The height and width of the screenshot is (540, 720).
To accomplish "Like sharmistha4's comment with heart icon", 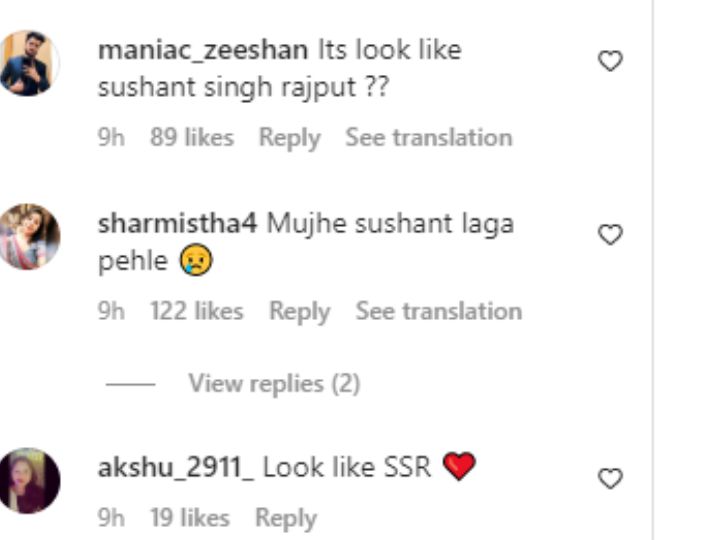I will [610, 235].
